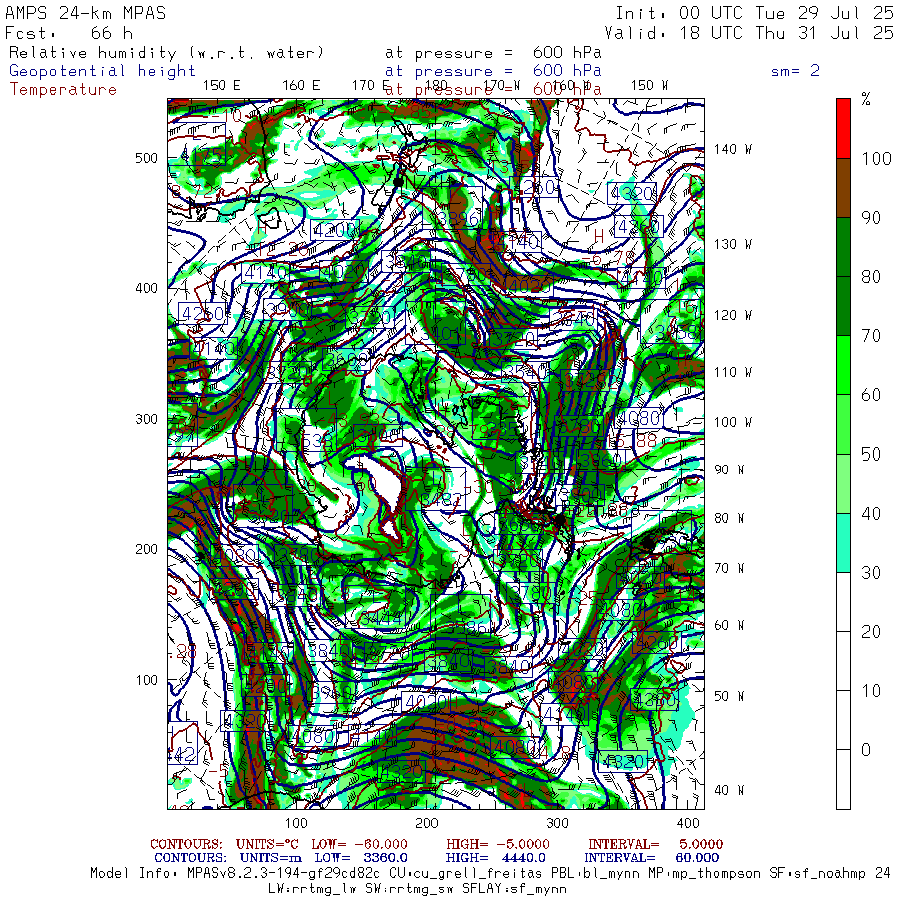Click the "90 W" longitude label
The image size is (900, 900).
[729, 470]
